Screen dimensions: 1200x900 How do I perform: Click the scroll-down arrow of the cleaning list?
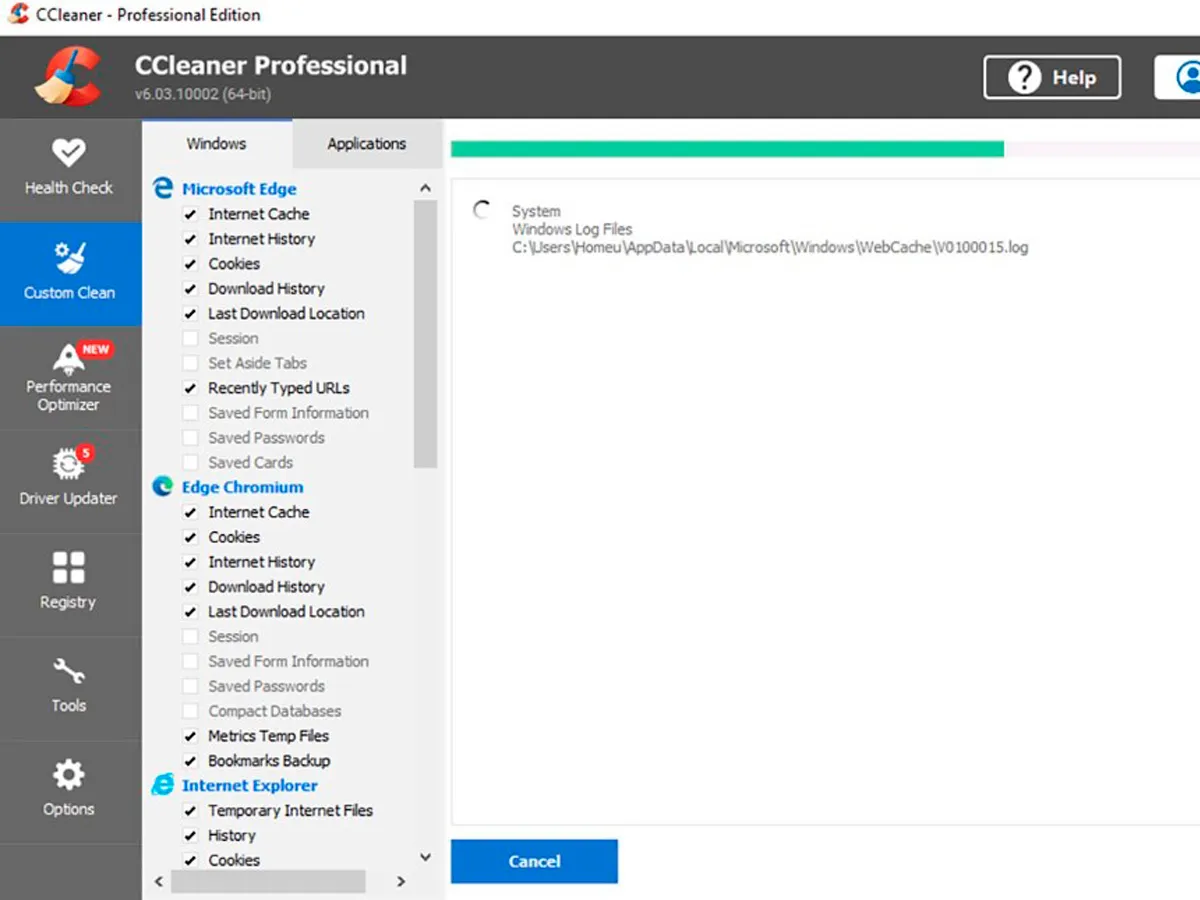(x=425, y=857)
